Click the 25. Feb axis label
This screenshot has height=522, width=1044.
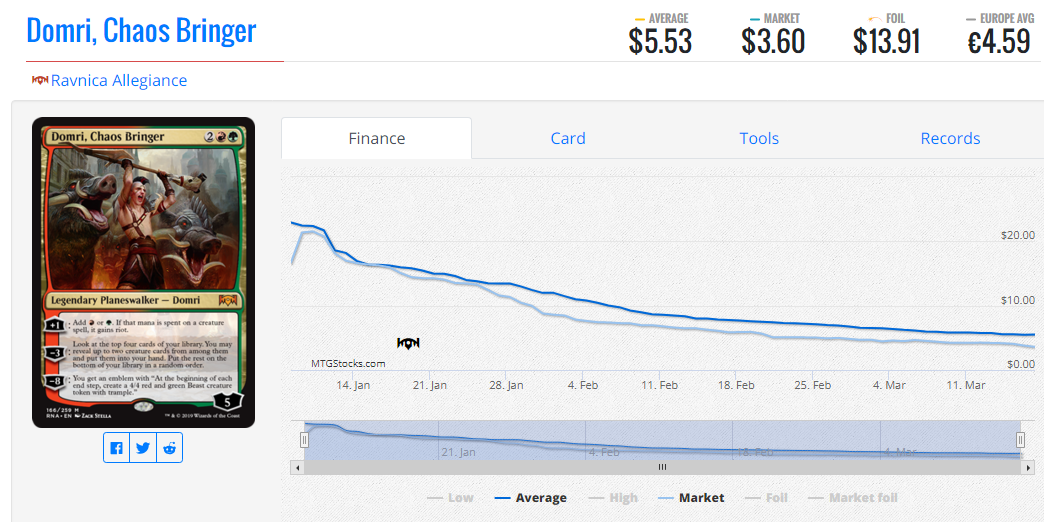[x=813, y=386]
